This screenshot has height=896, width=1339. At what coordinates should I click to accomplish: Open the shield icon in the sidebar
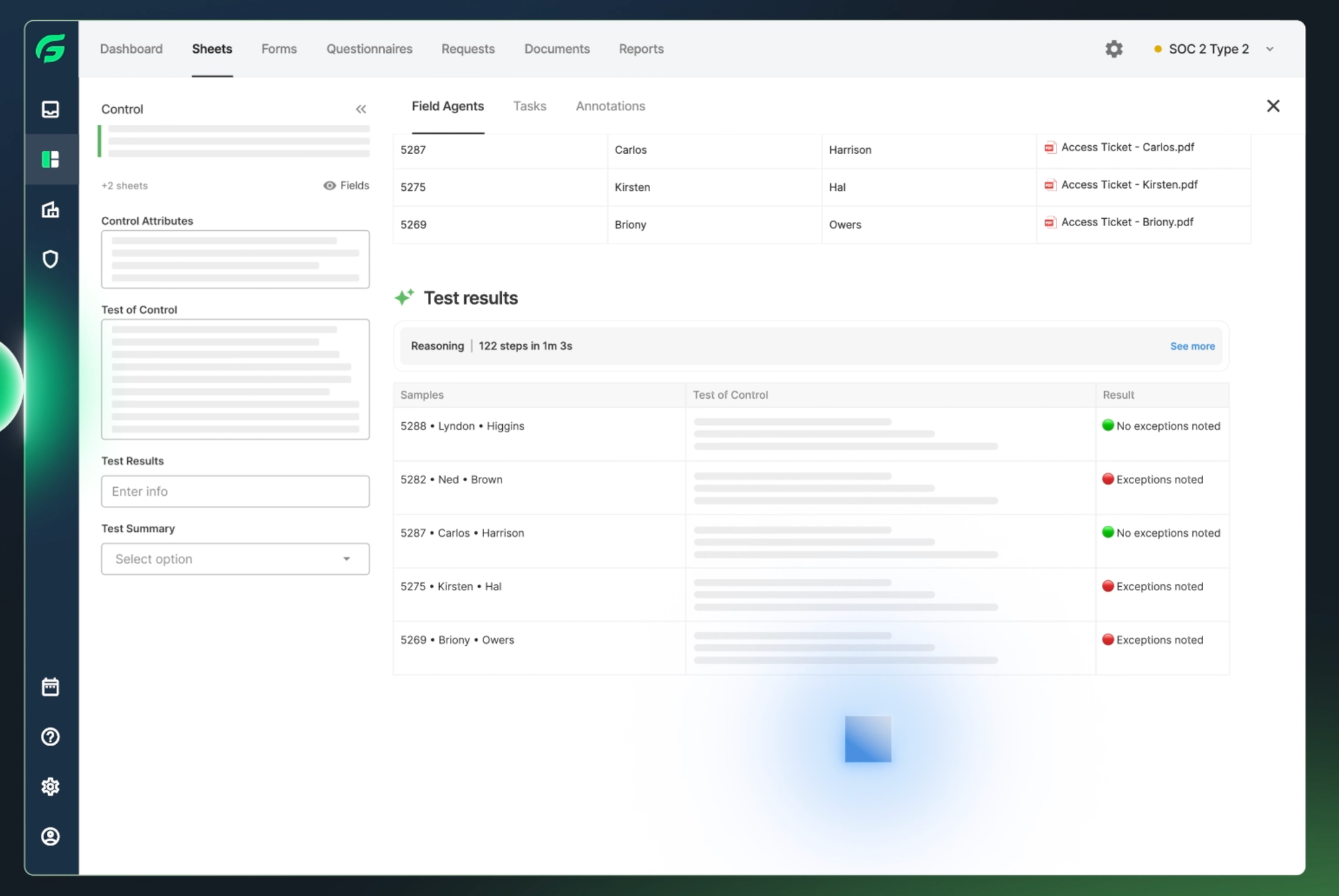(x=50, y=259)
